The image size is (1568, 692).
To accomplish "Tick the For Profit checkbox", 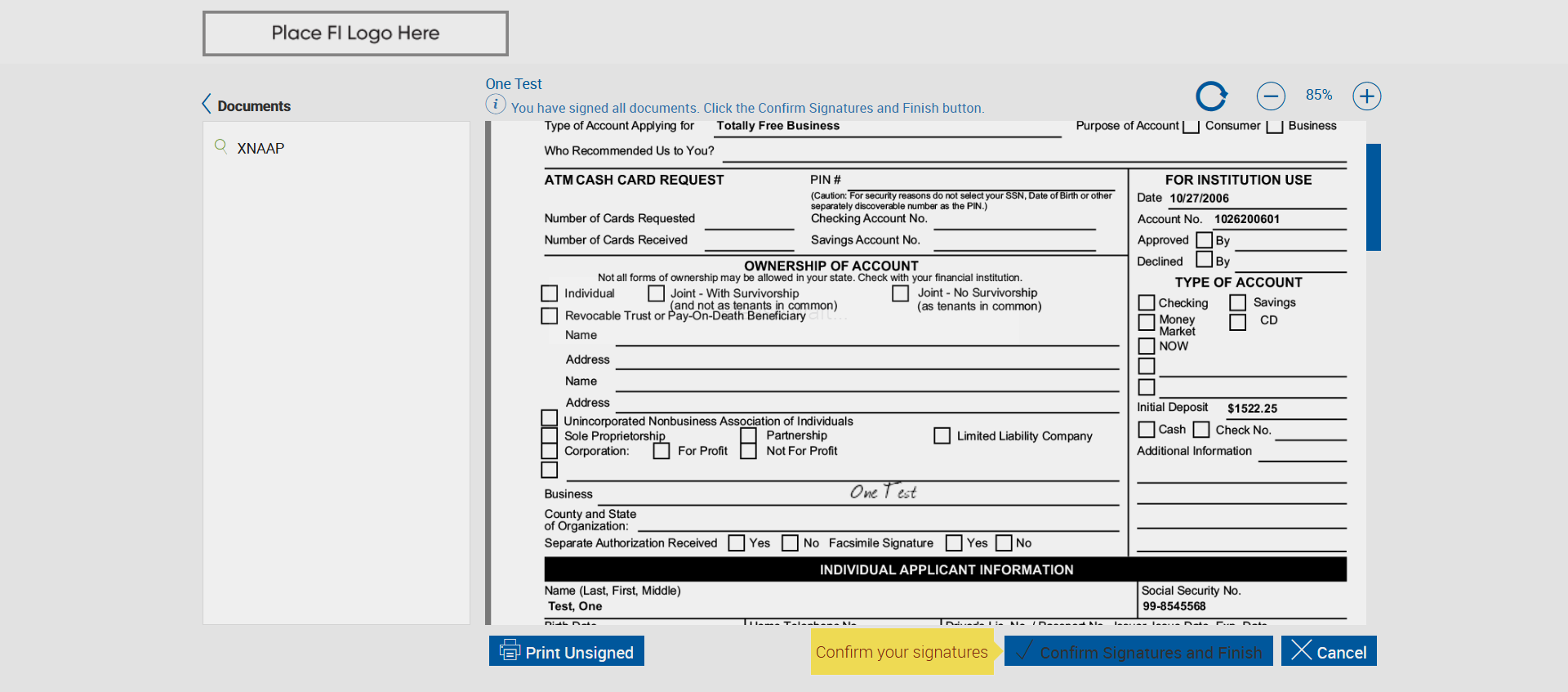I will (661, 451).
